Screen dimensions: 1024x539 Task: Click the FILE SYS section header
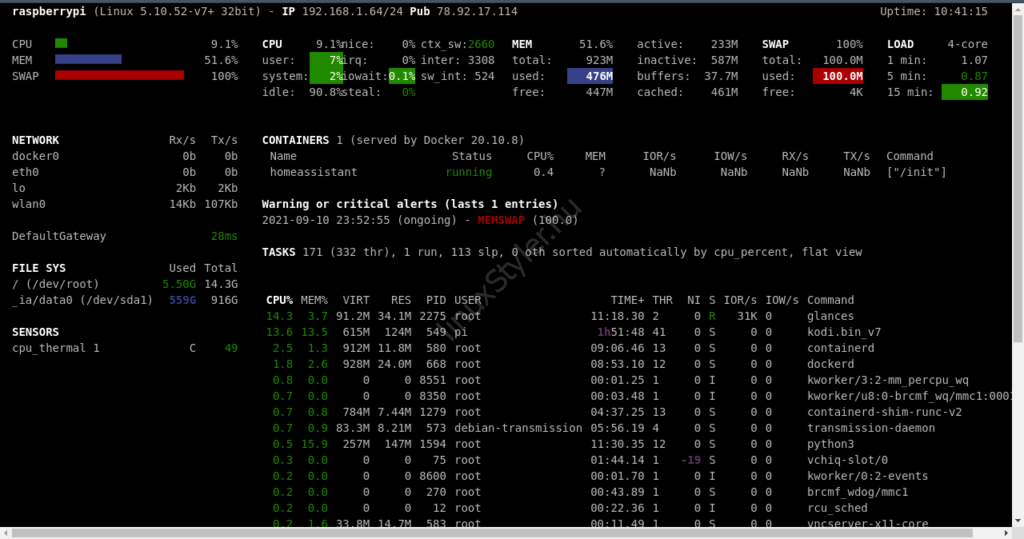(38, 268)
